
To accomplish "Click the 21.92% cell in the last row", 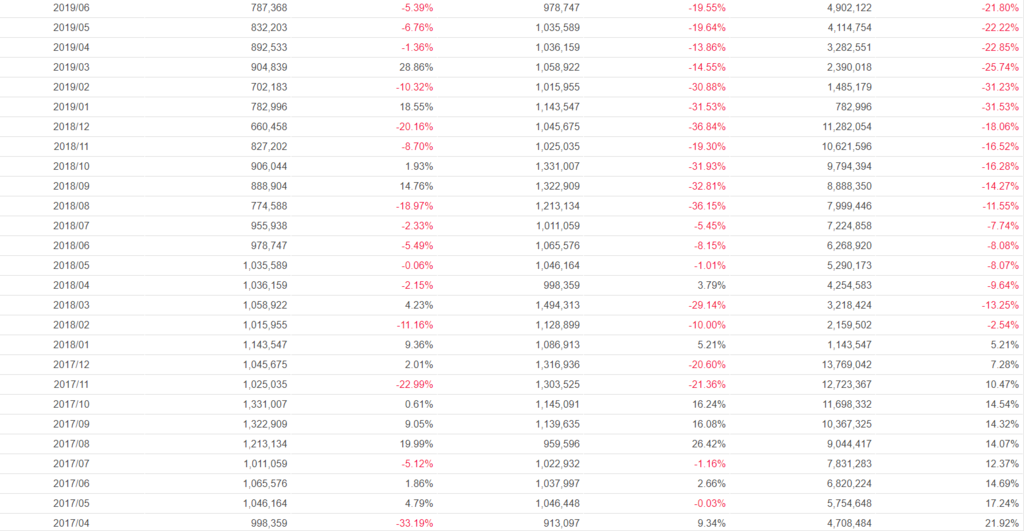I will (1001, 523).
